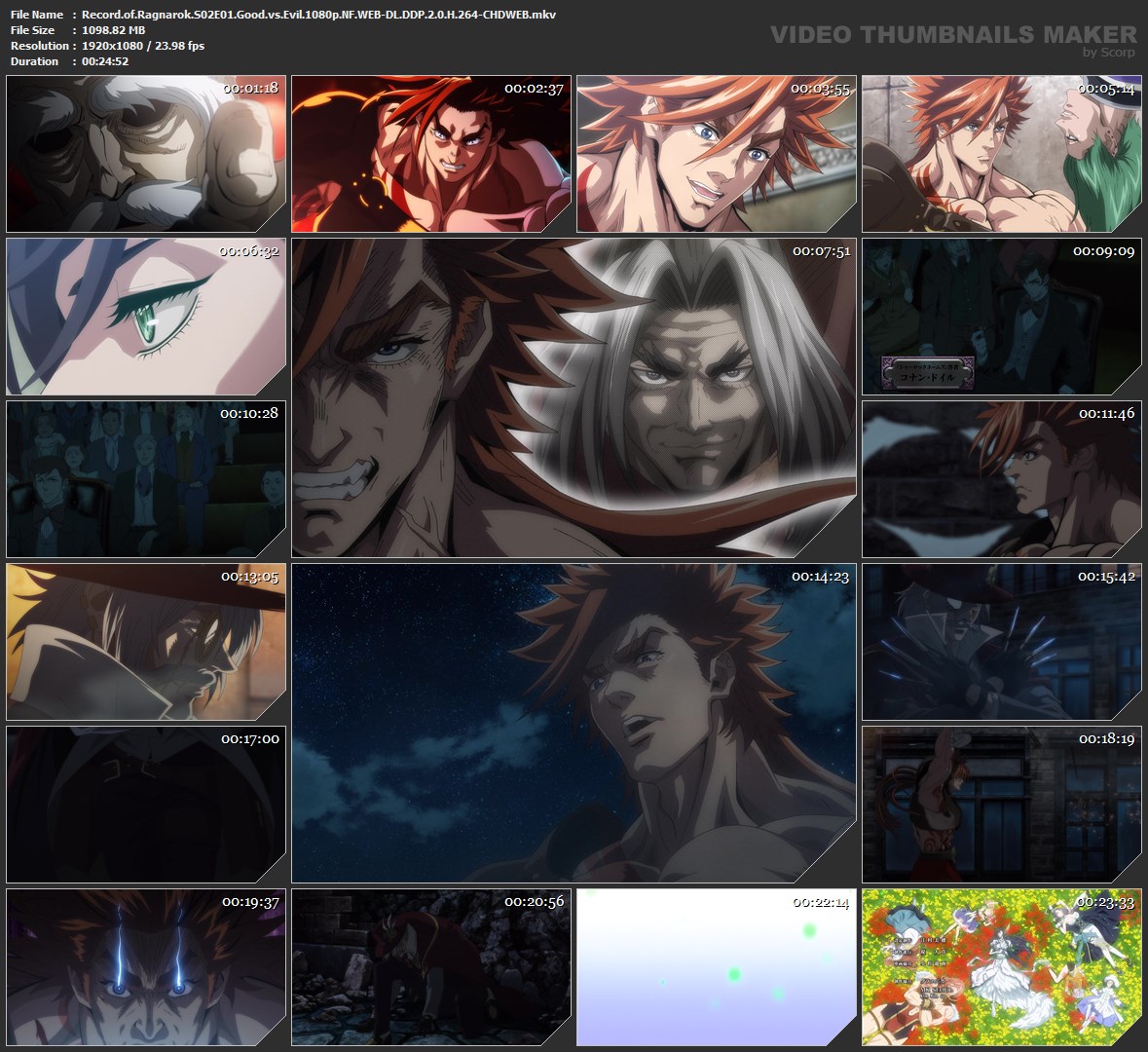Click the Record.of.Ragnarok mkv file name

(319, 15)
